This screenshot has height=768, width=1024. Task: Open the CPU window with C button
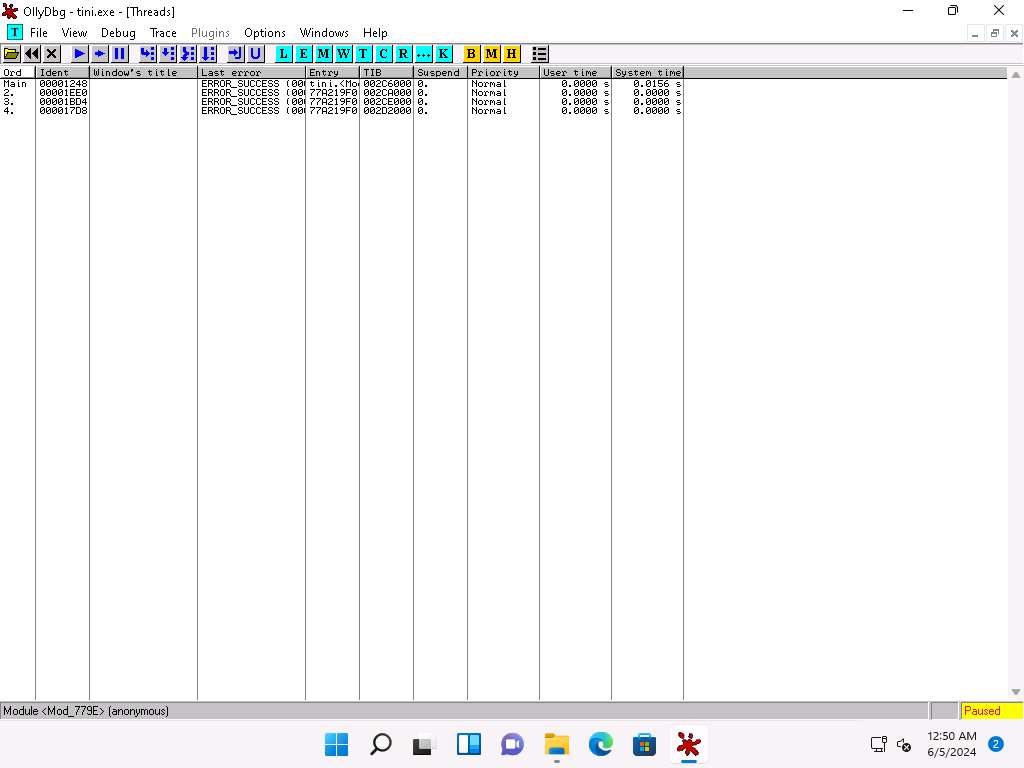[x=383, y=53]
